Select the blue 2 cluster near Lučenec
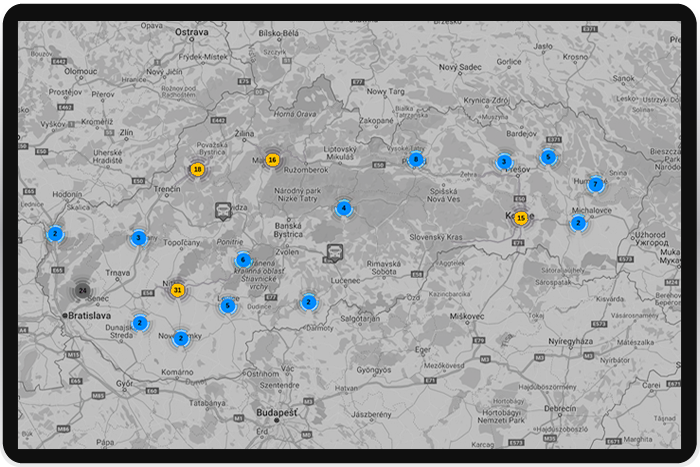This screenshot has height=467, width=700. (x=309, y=302)
